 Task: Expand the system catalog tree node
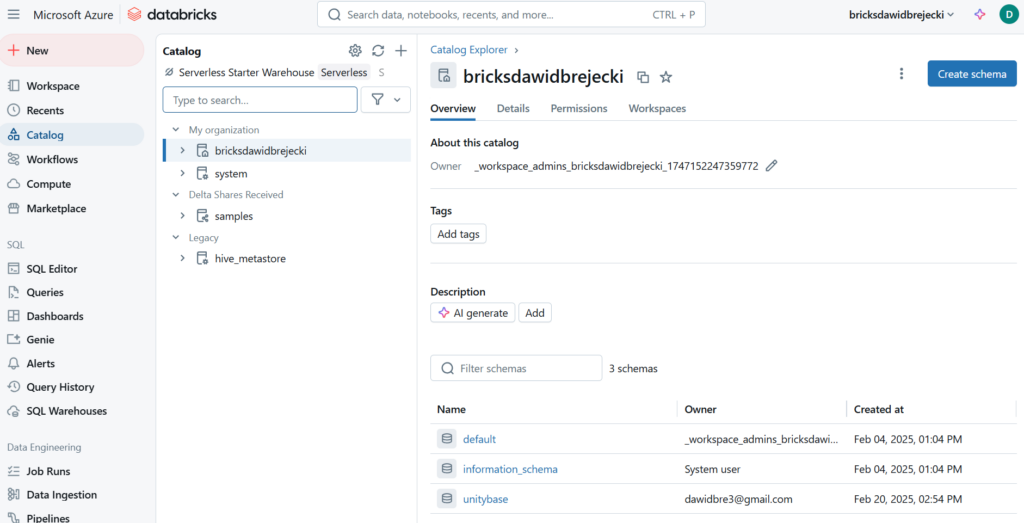[182, 174]
